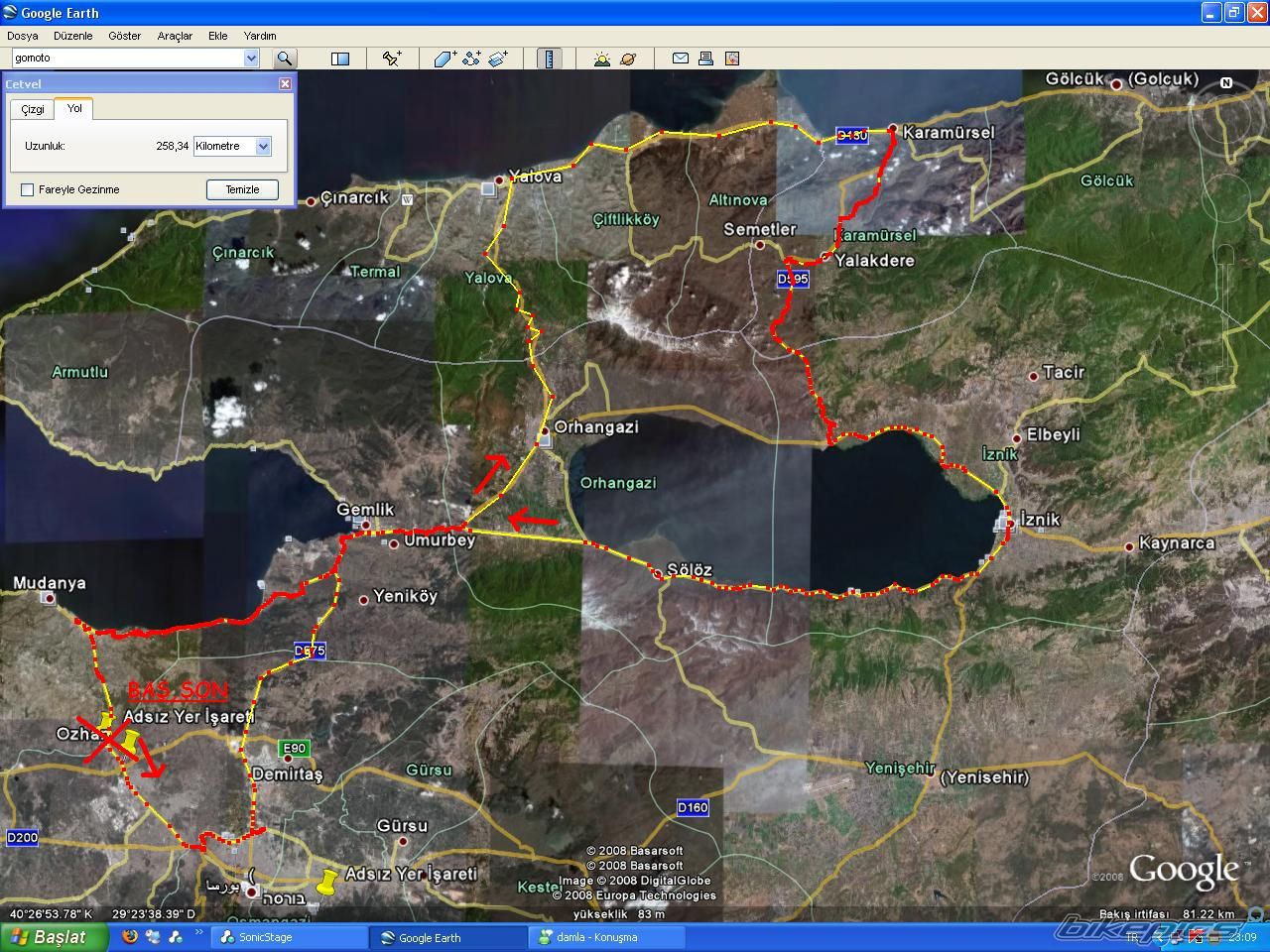The image size is (1270, 952).
Task: Click the D200 road shield marker
Action: pyautogui.click(x=22, y=838)
